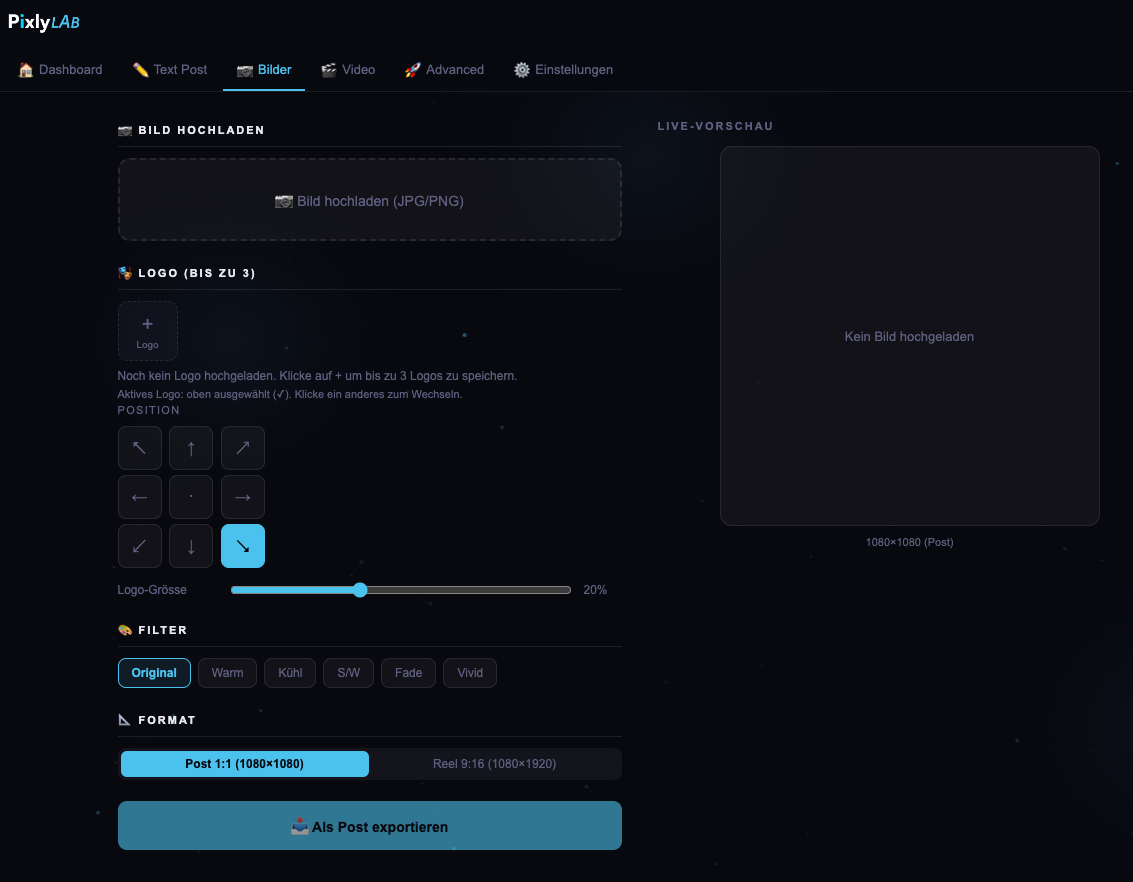Apply the Fade filter
The height and width of the screenshot is (882, 1133).
pyautogui.click(x=408, y=673)
